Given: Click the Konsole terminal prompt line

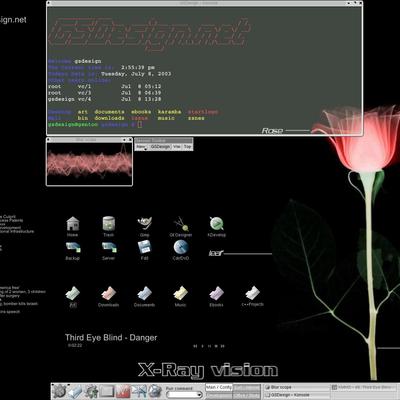Looking at the screenshot, I should point(95,124).
